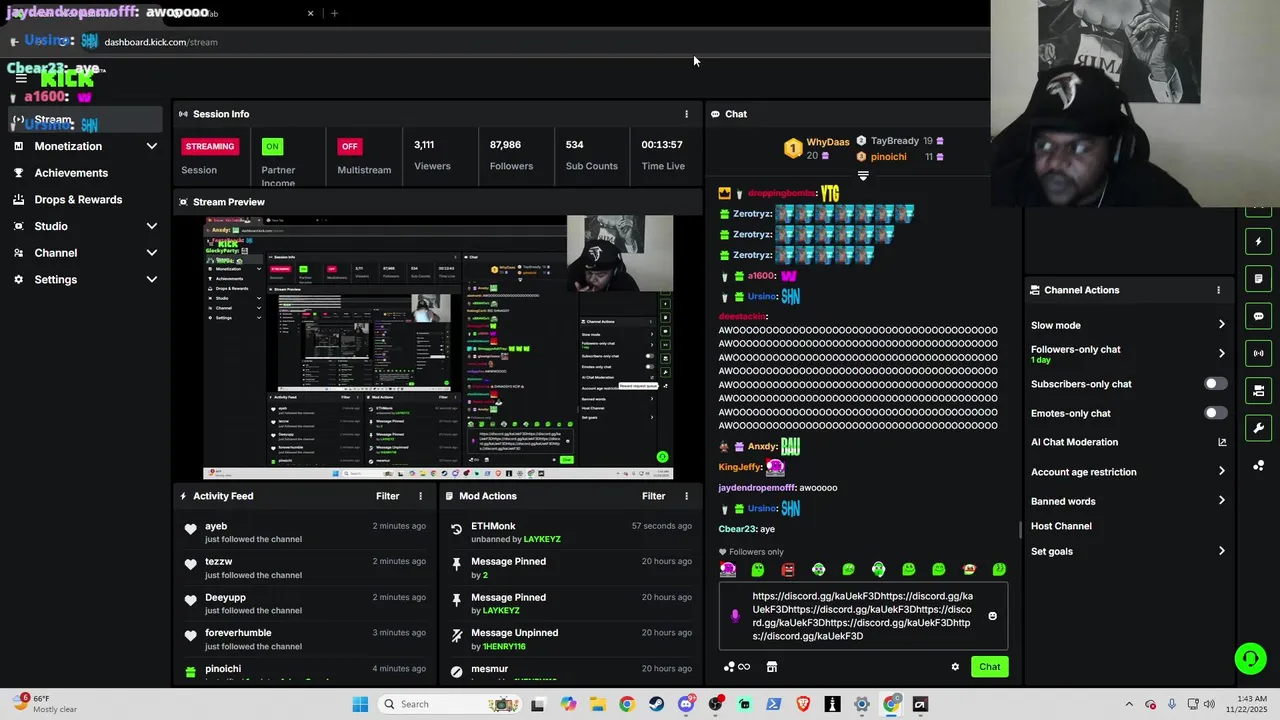Toggle Subscribers-only chat switch

[x=1215, y=384]
